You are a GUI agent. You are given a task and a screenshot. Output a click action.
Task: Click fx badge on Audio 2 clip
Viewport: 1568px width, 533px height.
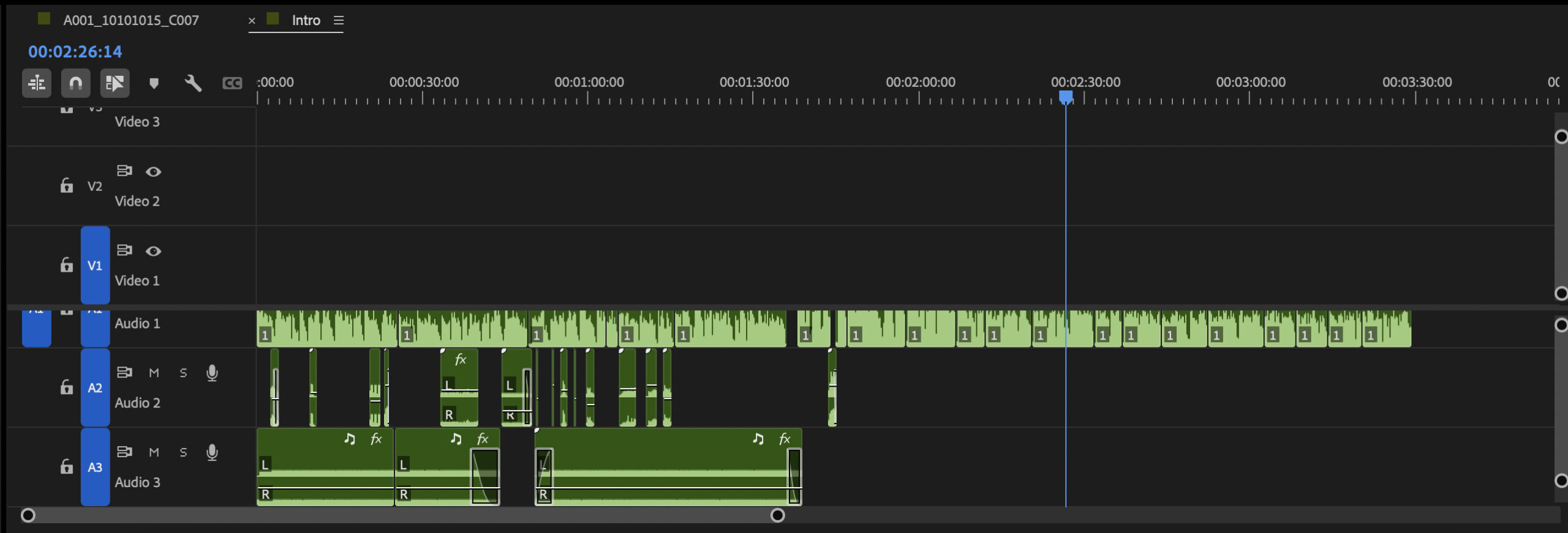click(461, 360)
